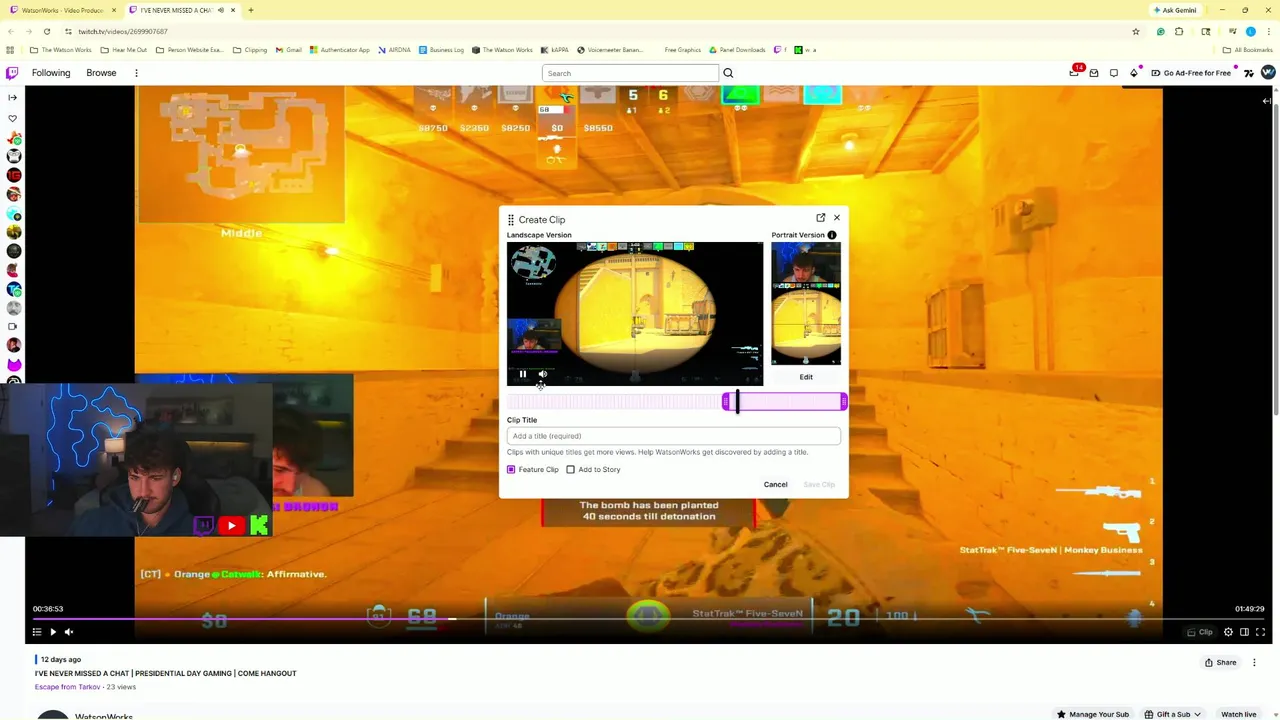Toggle theatre mode in the player
The image size is (1280, 720).
point(1245,632)
